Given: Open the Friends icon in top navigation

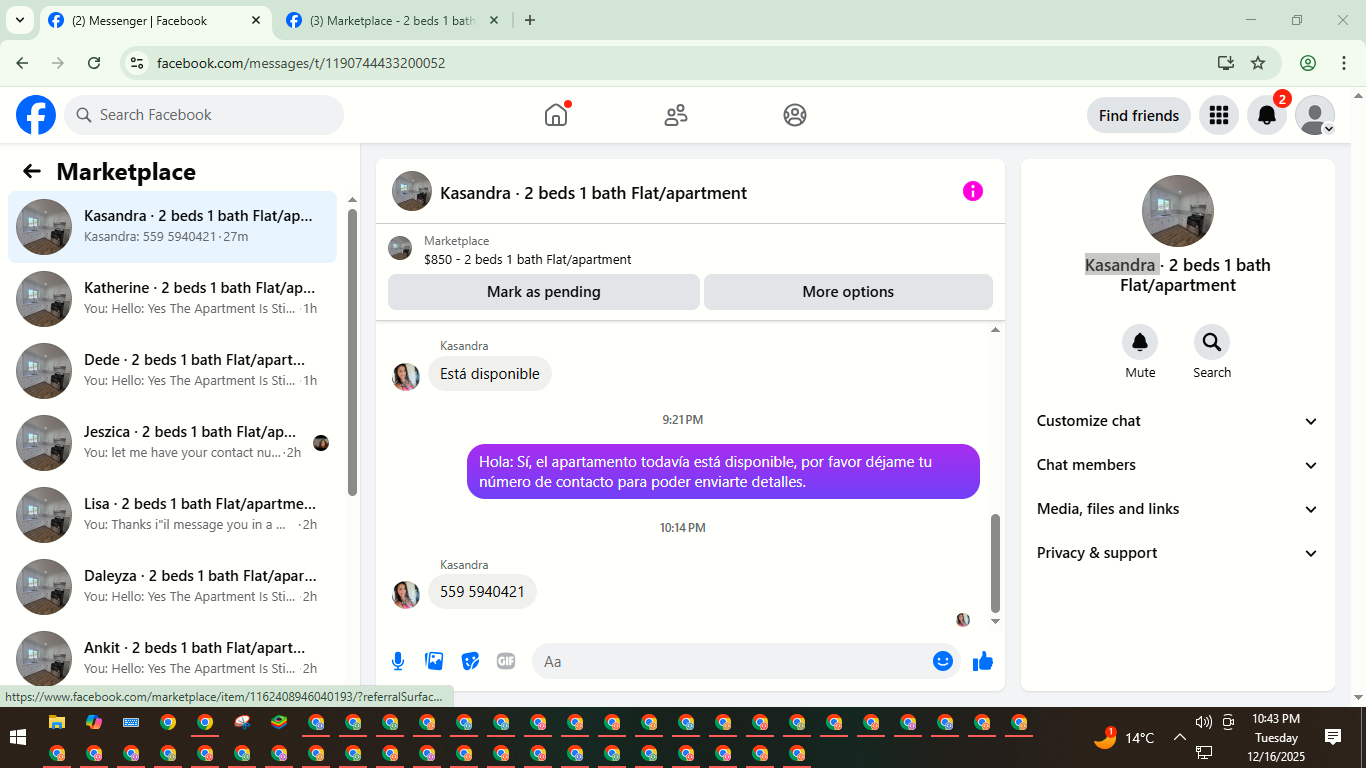Looking at the screenshot, I should tap(676, 115).
